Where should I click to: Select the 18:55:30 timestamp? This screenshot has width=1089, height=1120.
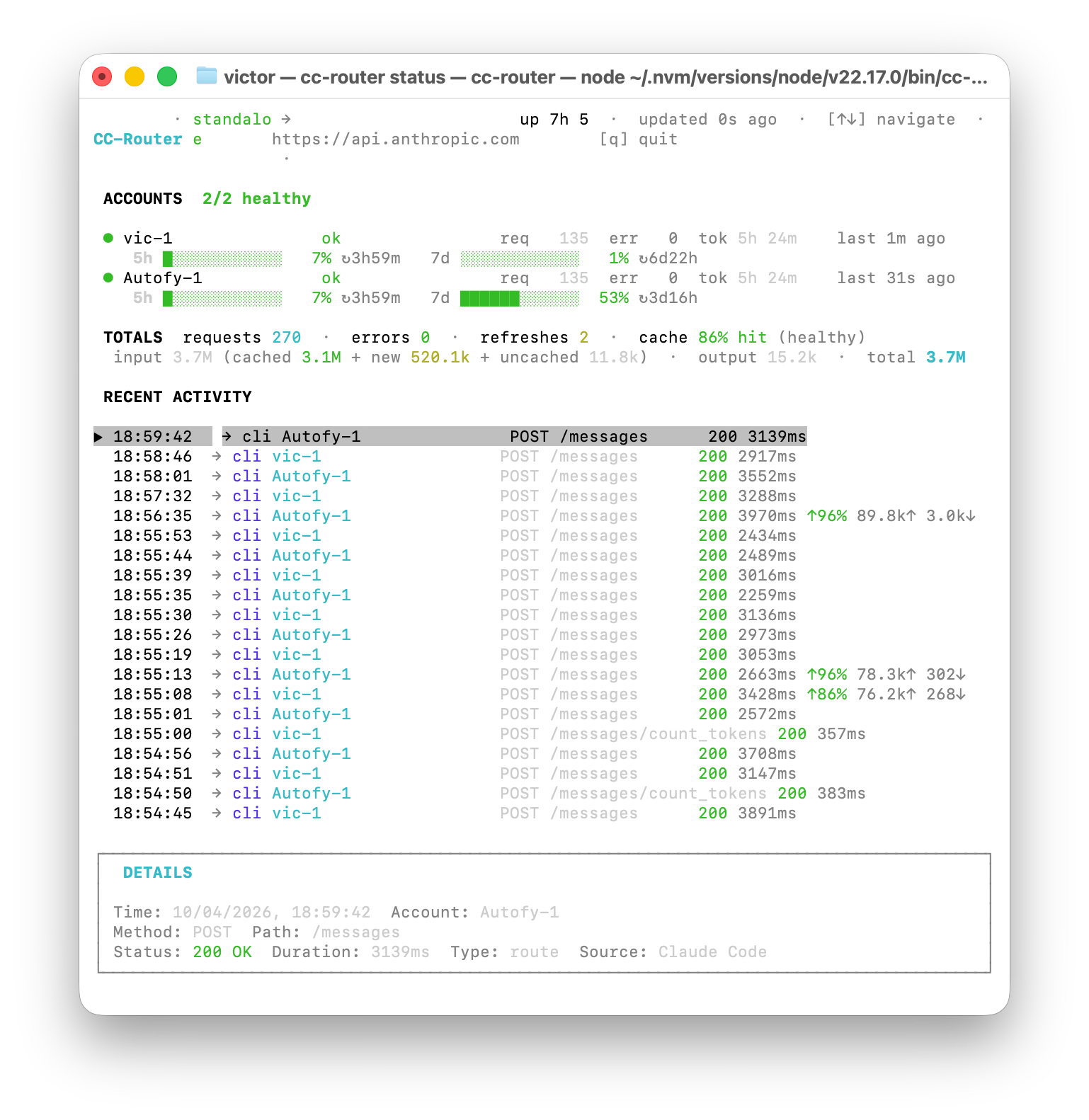click(153, 615)
